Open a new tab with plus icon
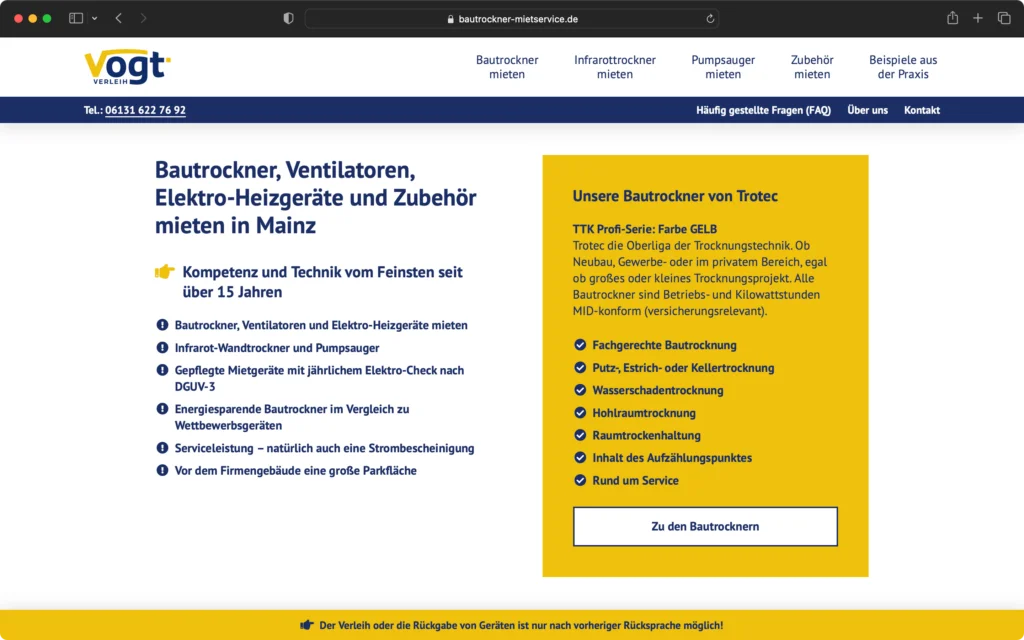 pos(978,18)
